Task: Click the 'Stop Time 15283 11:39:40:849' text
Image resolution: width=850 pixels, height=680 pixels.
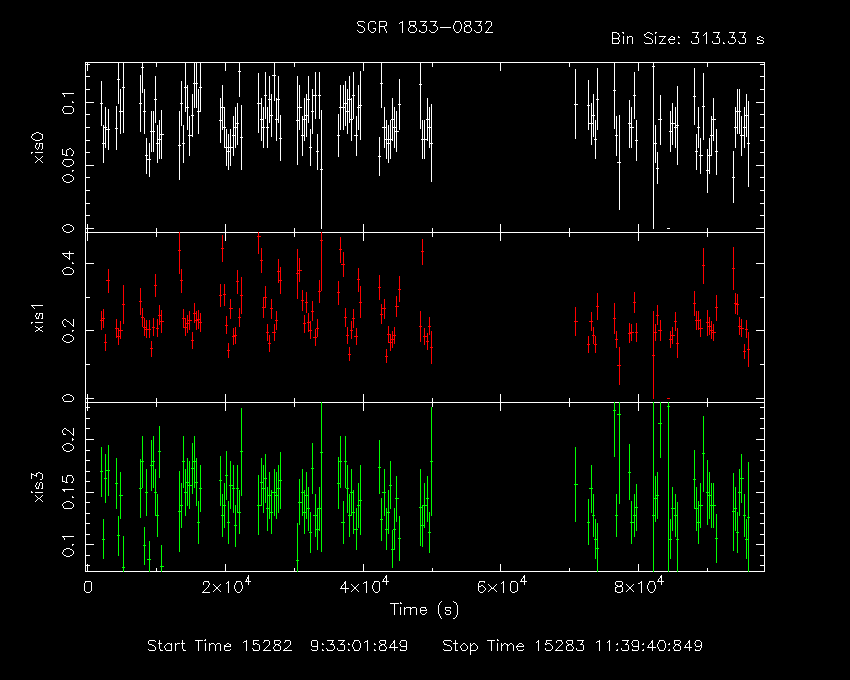Action: pyautogui.click(x=572, y=646)
